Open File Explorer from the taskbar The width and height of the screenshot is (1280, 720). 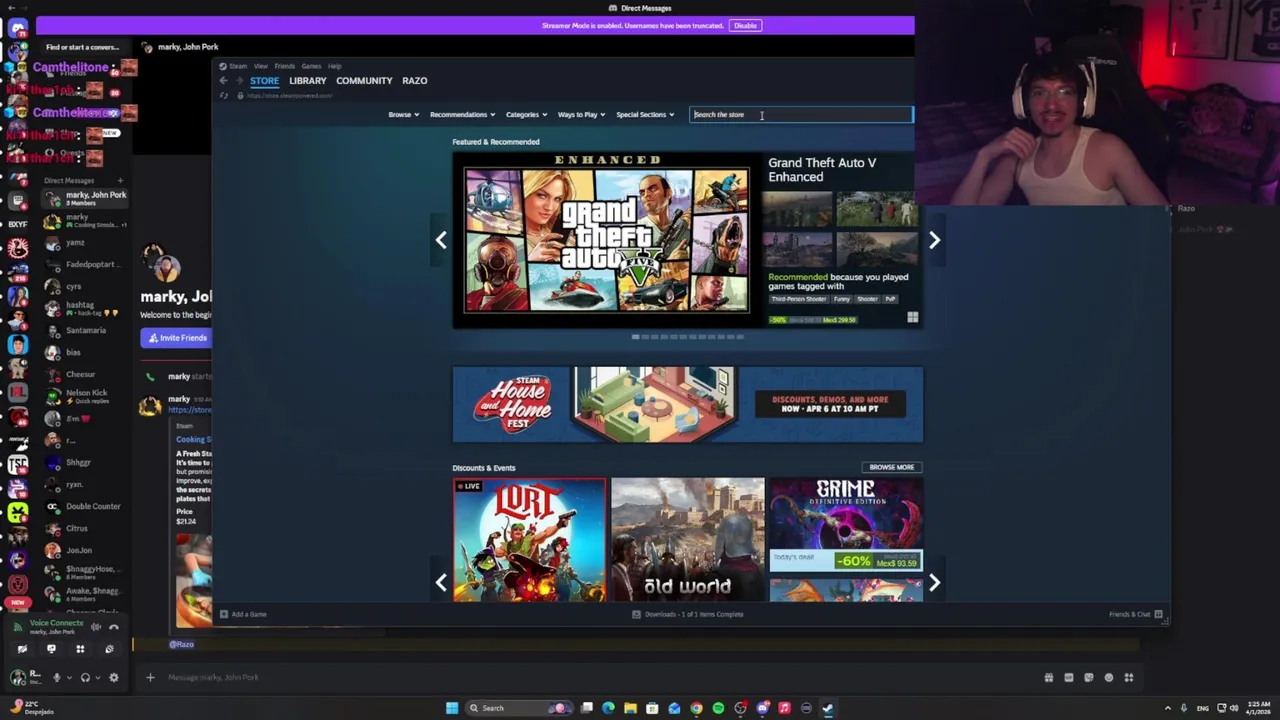click(630, 708)
